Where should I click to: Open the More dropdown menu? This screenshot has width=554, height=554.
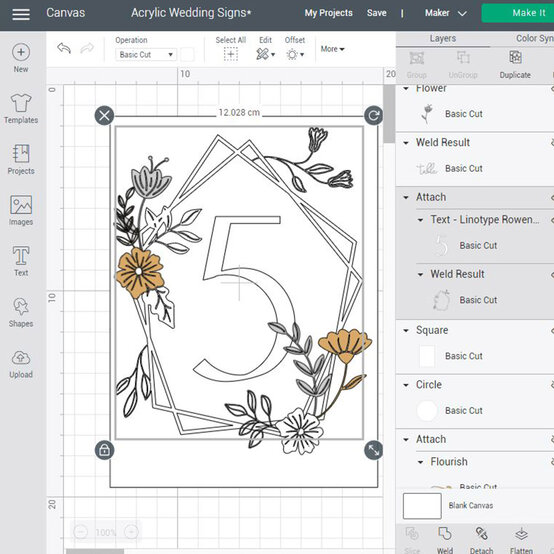(332, 49)
